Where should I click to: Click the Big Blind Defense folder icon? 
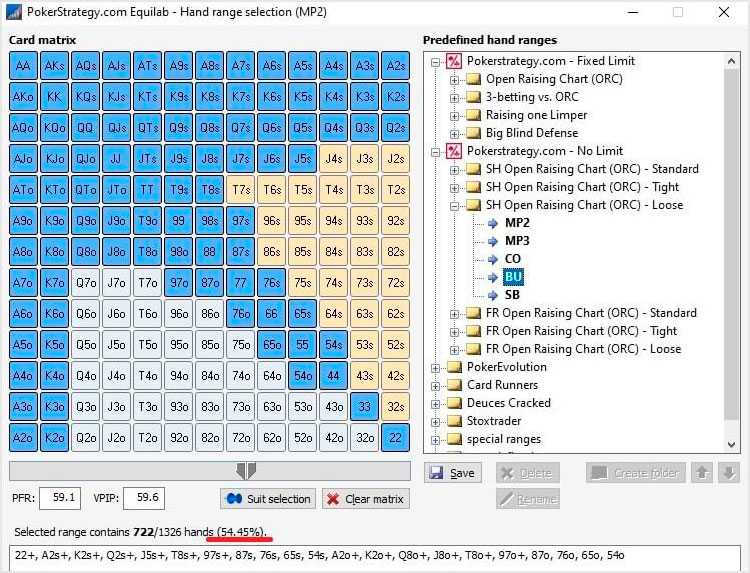pos(473,133)
